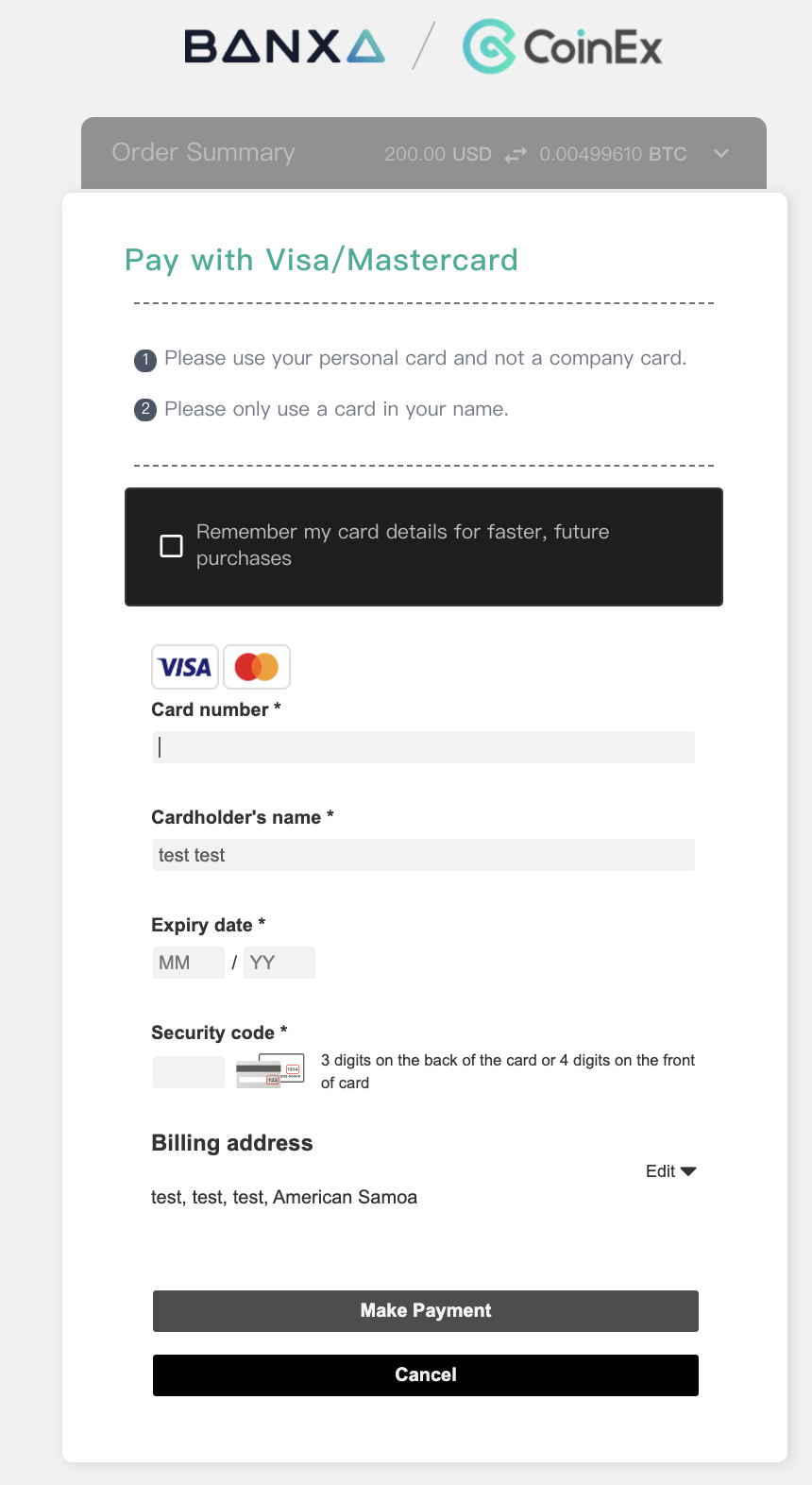The width and height of the screenshot is (812, 1485).
Task: Click the Mastercard icon
Action: coord(257,667)
